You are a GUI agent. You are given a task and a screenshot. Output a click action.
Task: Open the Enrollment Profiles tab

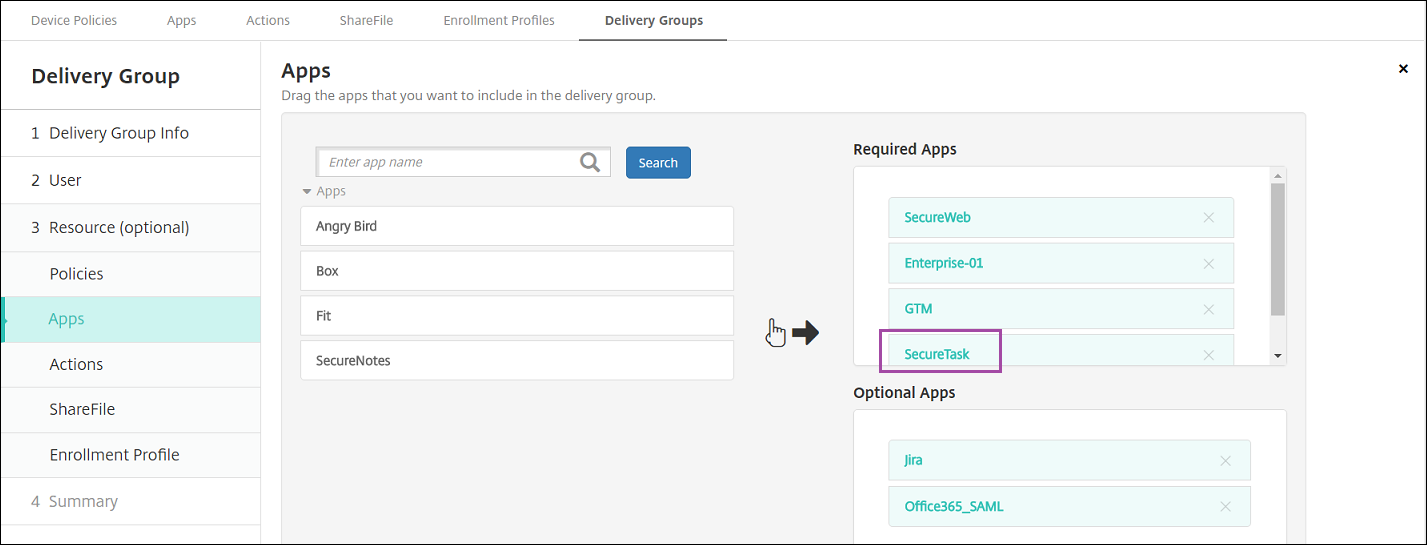(499, 20)
